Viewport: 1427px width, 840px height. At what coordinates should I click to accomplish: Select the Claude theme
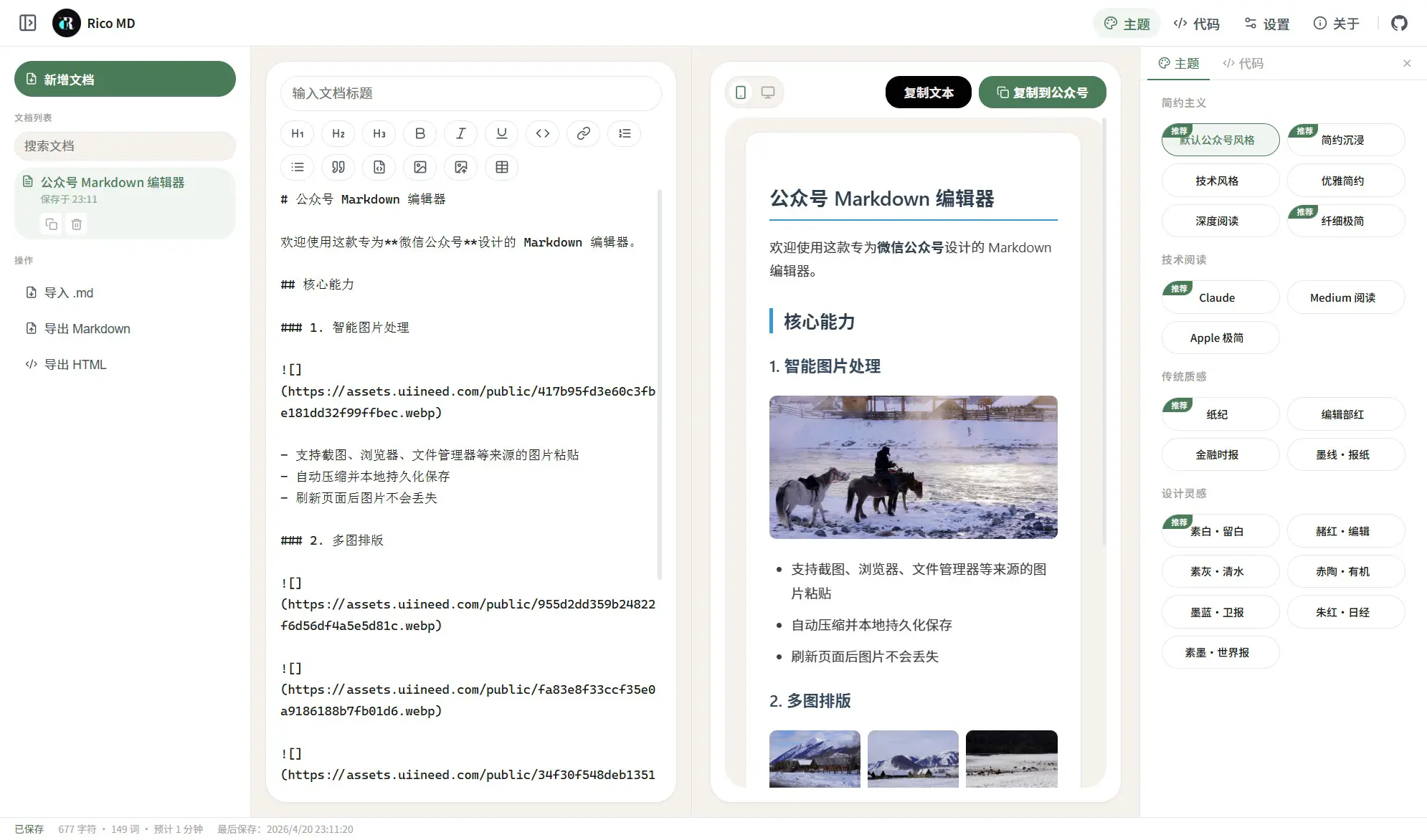pos(1220,297)
